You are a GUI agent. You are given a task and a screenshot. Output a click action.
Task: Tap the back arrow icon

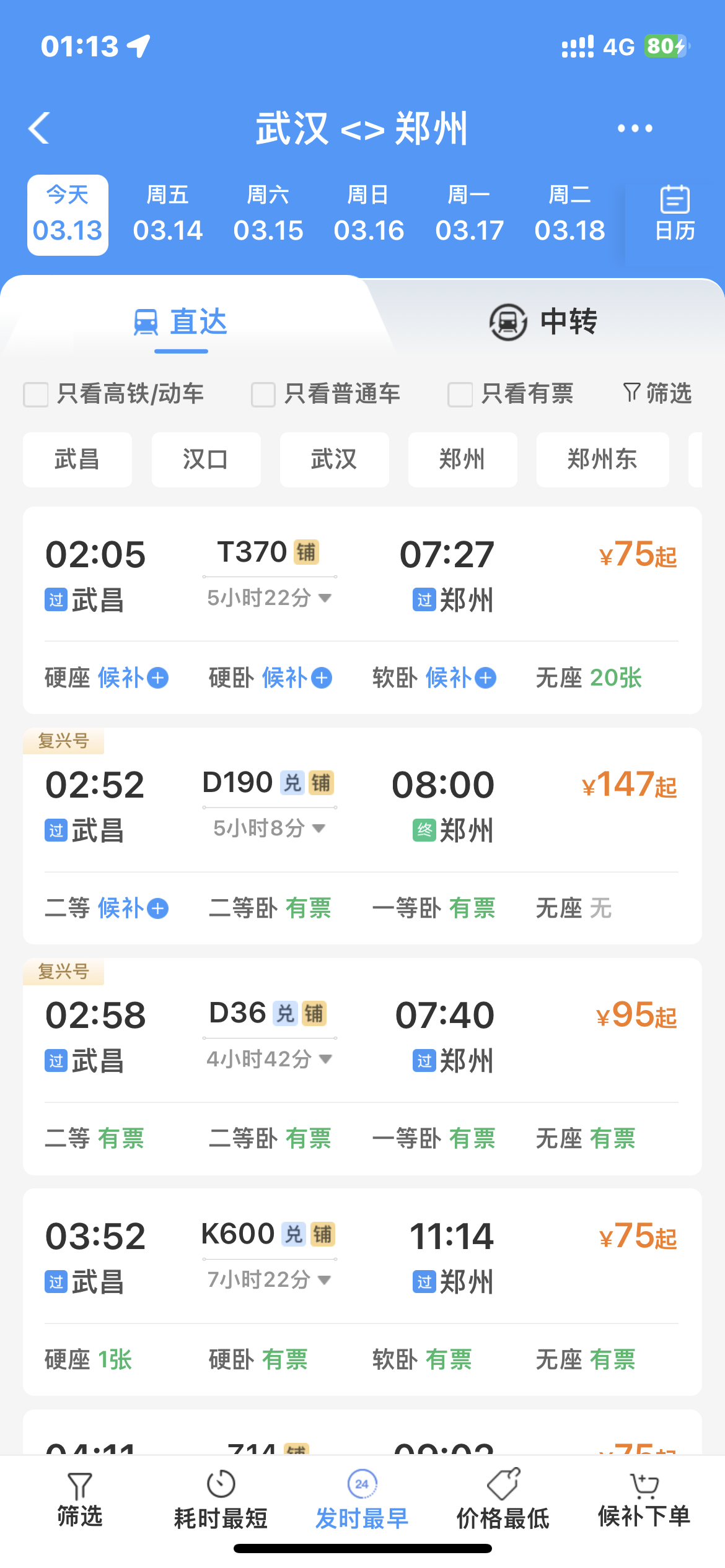tap(39, 128)
